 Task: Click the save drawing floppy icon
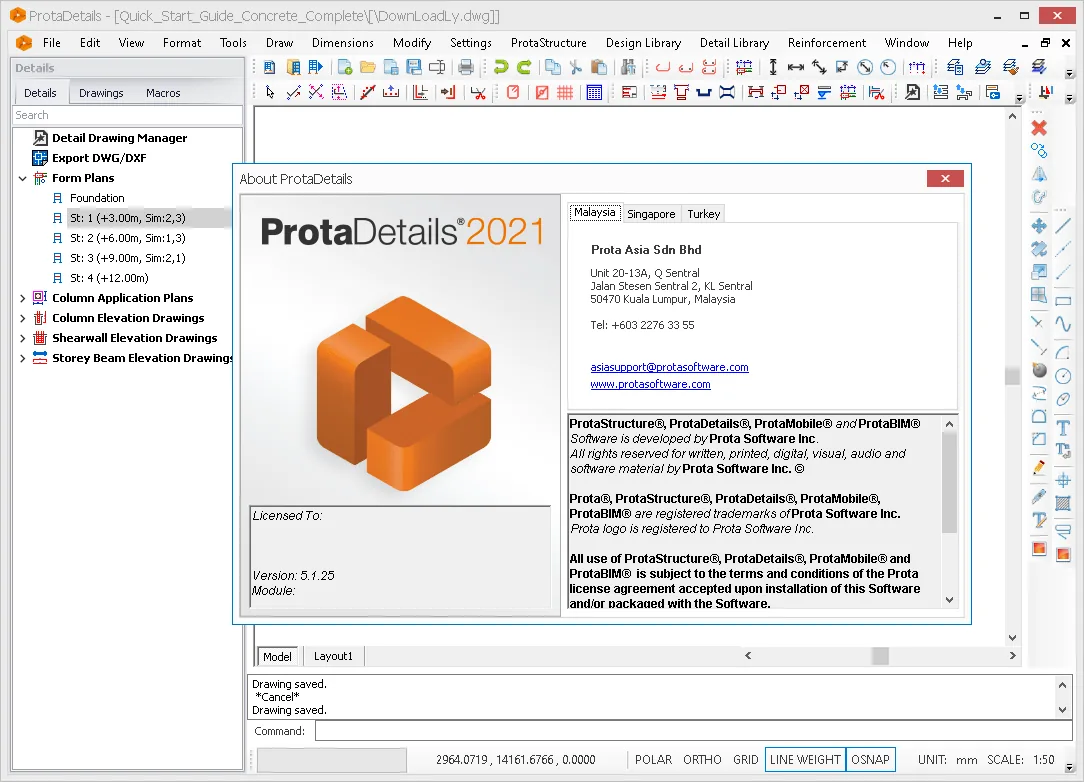tap(414, 67)
